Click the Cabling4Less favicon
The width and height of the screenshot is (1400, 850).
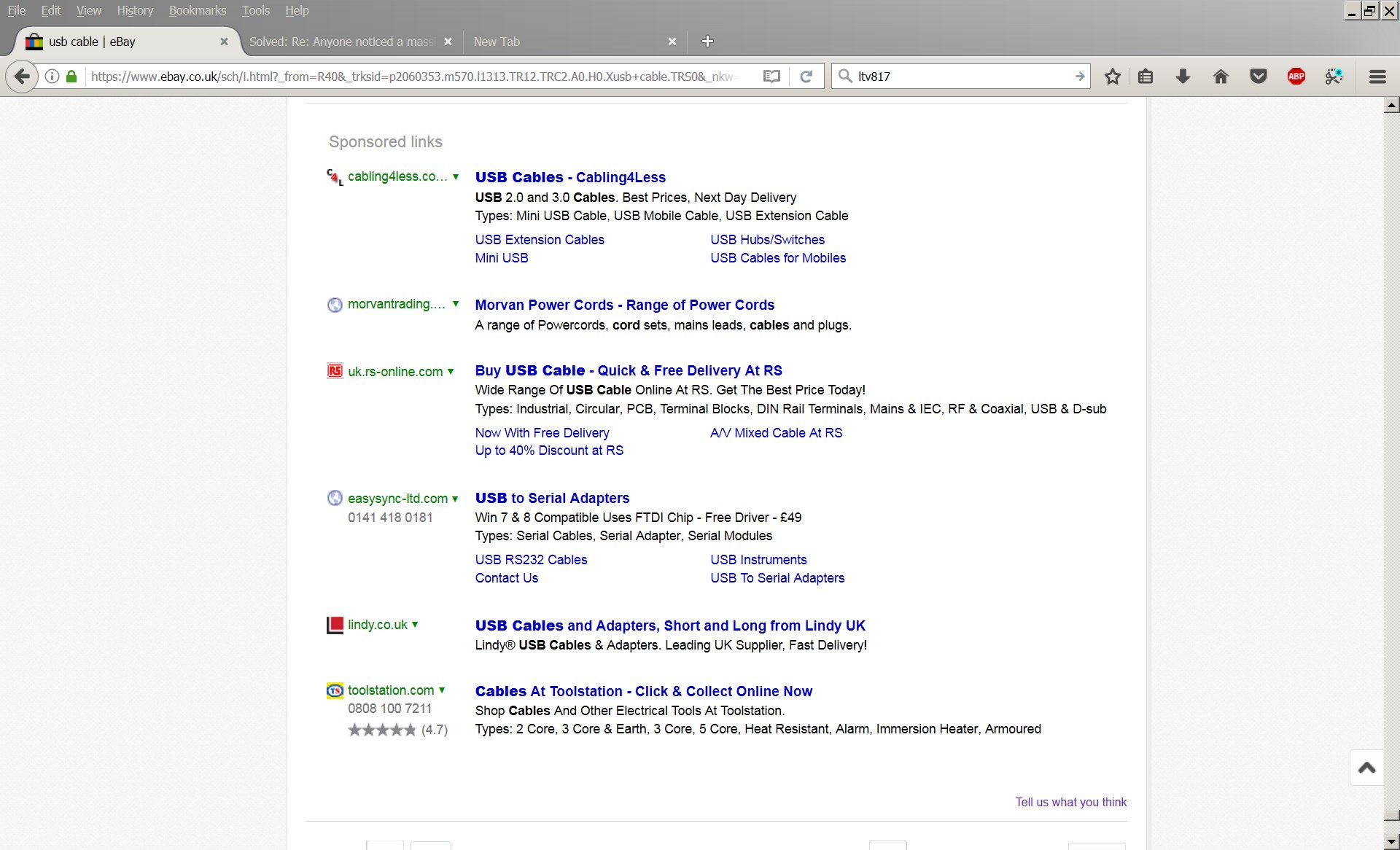(335, 177)
